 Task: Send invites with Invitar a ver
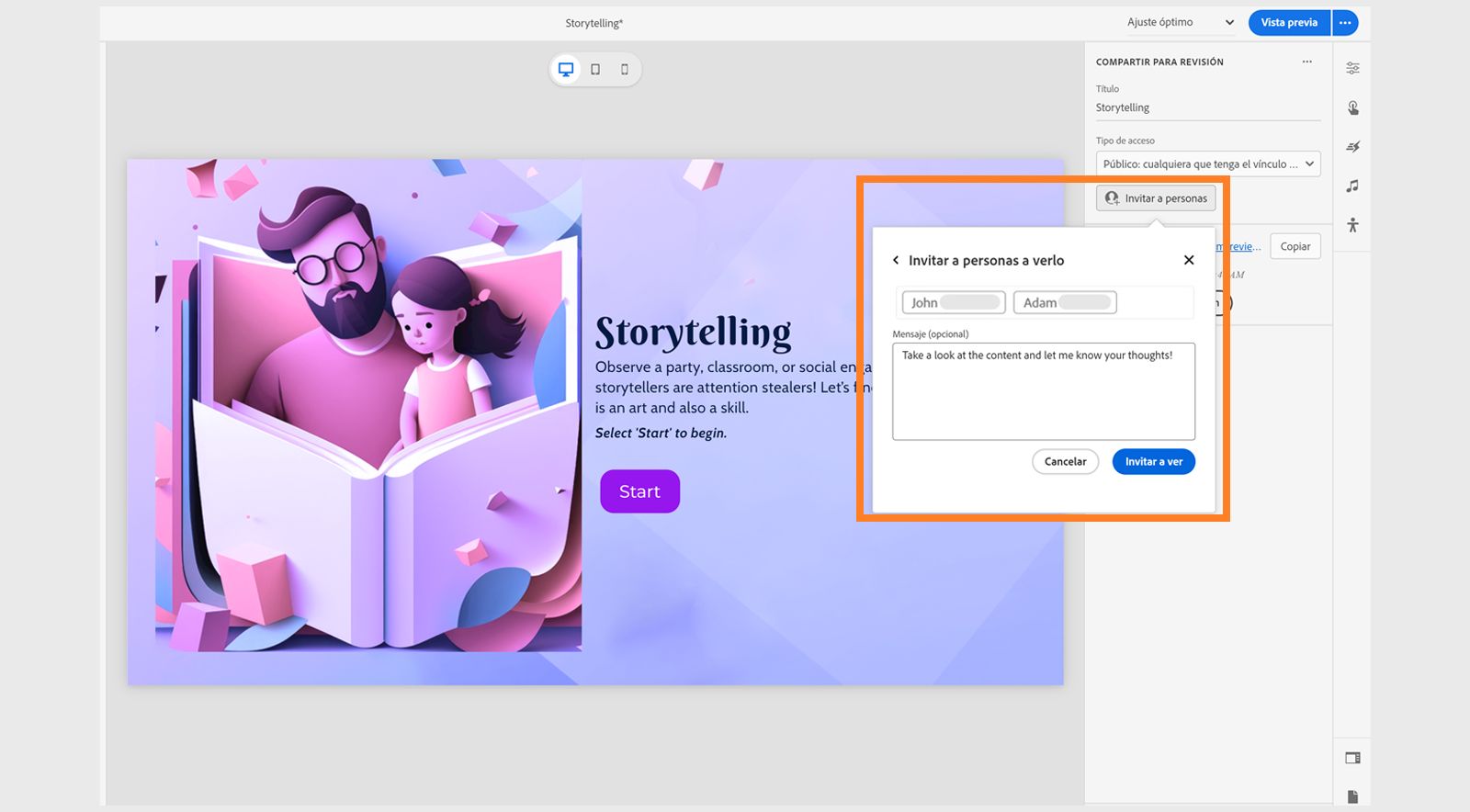[x=1154, y=461]
